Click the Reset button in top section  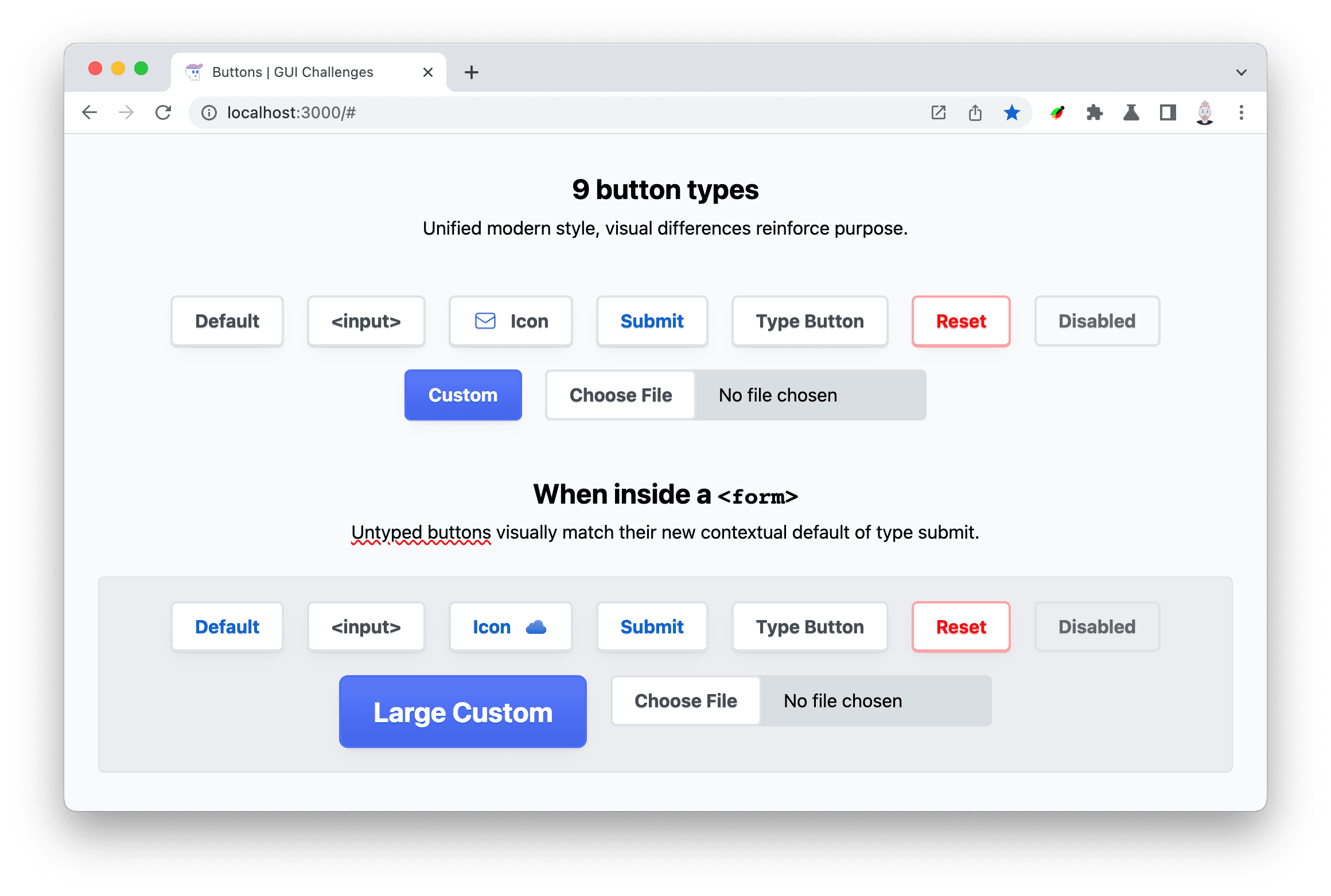tap(960, 321)
